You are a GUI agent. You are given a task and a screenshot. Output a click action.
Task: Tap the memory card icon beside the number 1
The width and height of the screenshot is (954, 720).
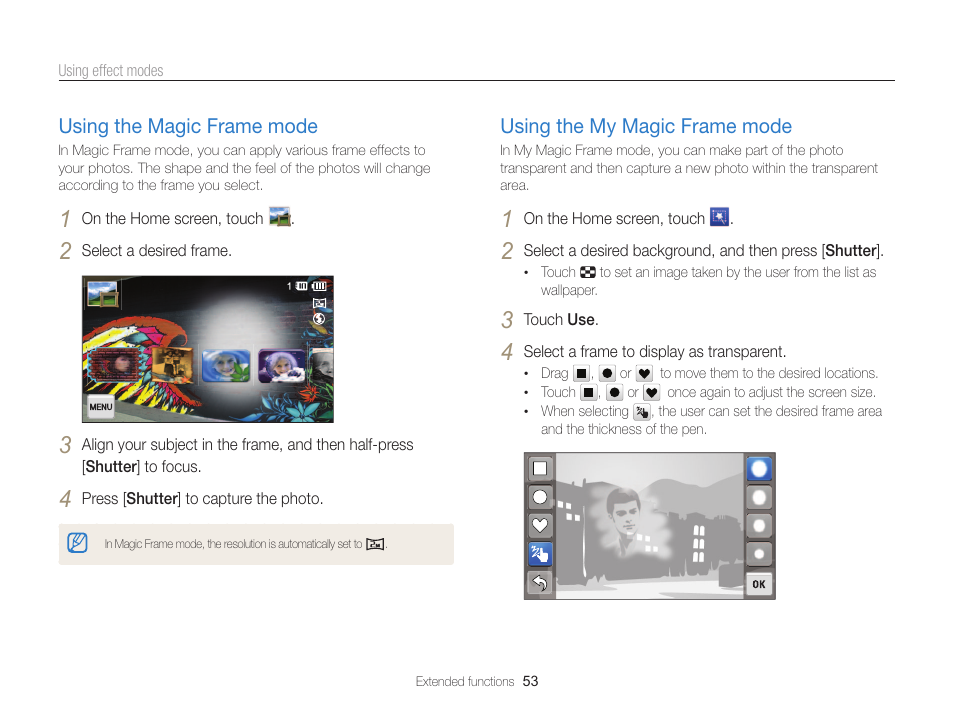(x=301, y=286)
